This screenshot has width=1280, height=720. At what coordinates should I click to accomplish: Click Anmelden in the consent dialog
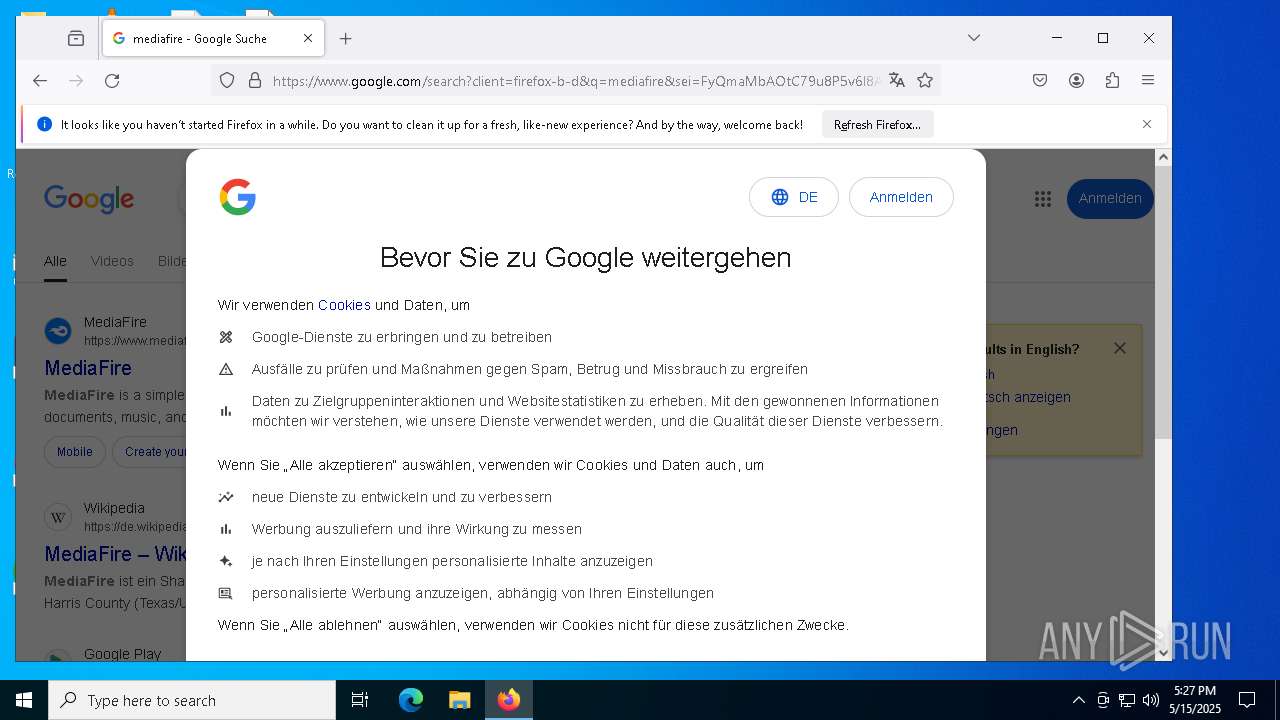(x=901, y=197)
